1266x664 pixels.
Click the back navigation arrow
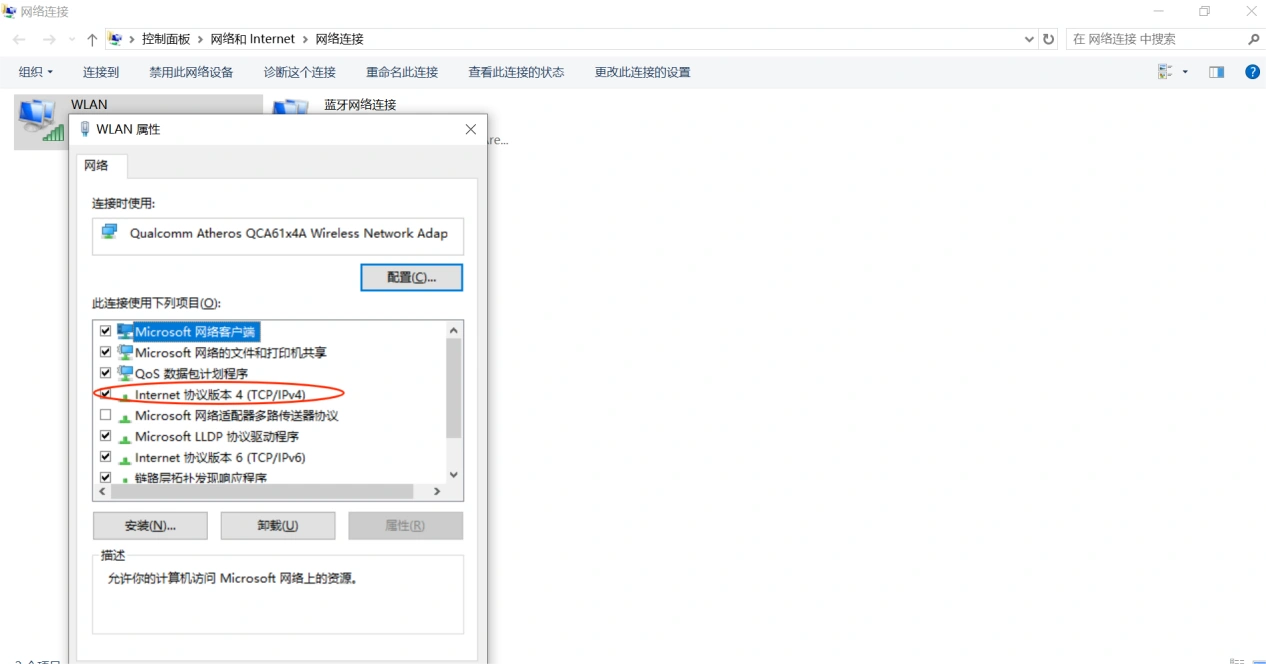(18, 39)
